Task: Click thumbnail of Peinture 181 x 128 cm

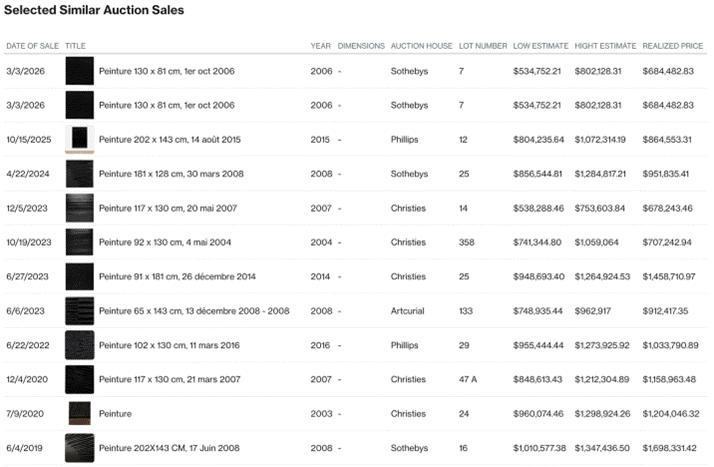Action: pos(79,174)
